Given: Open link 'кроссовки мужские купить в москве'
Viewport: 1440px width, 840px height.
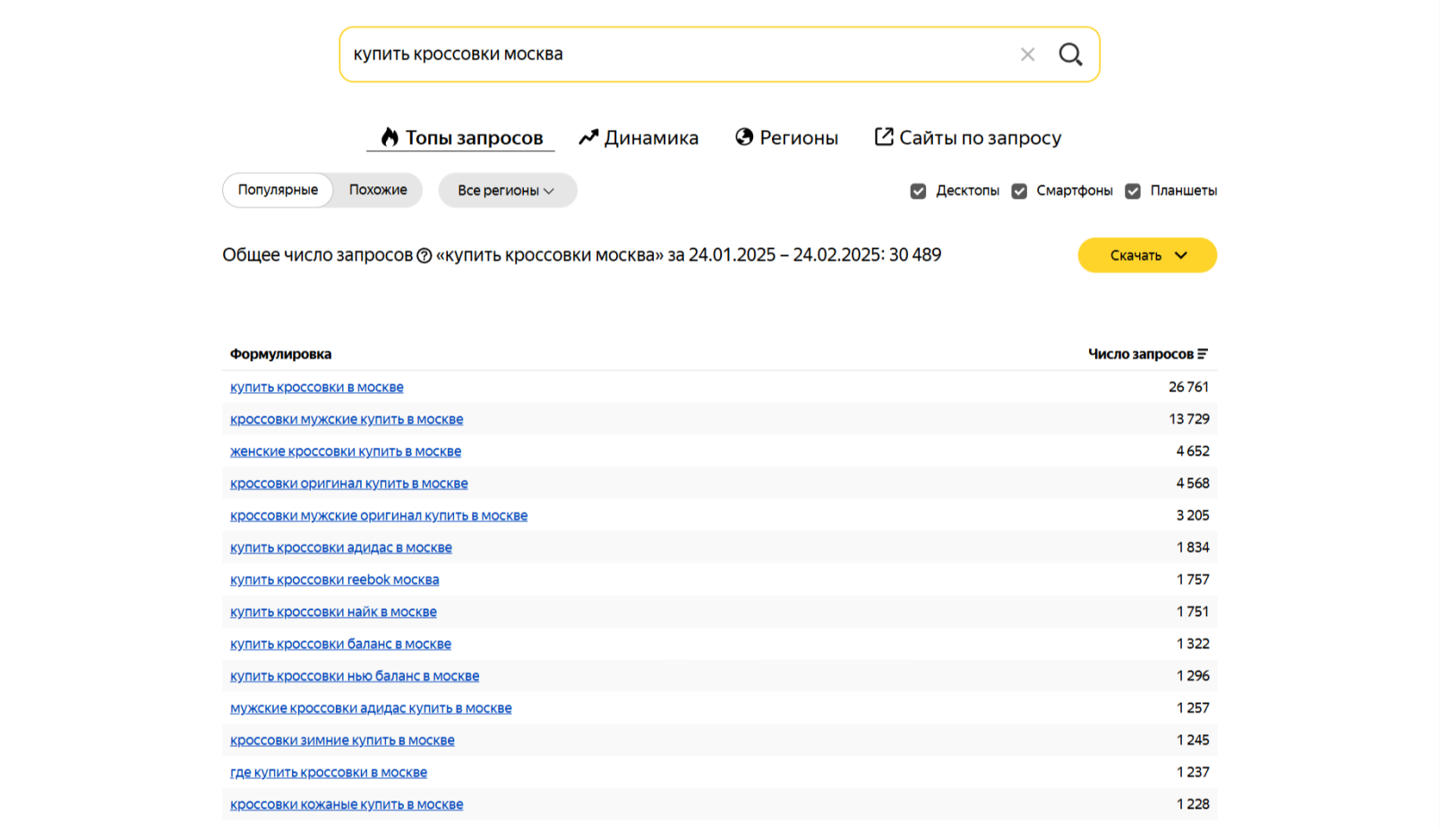Looking at the screenshot, I should point(347,419).
